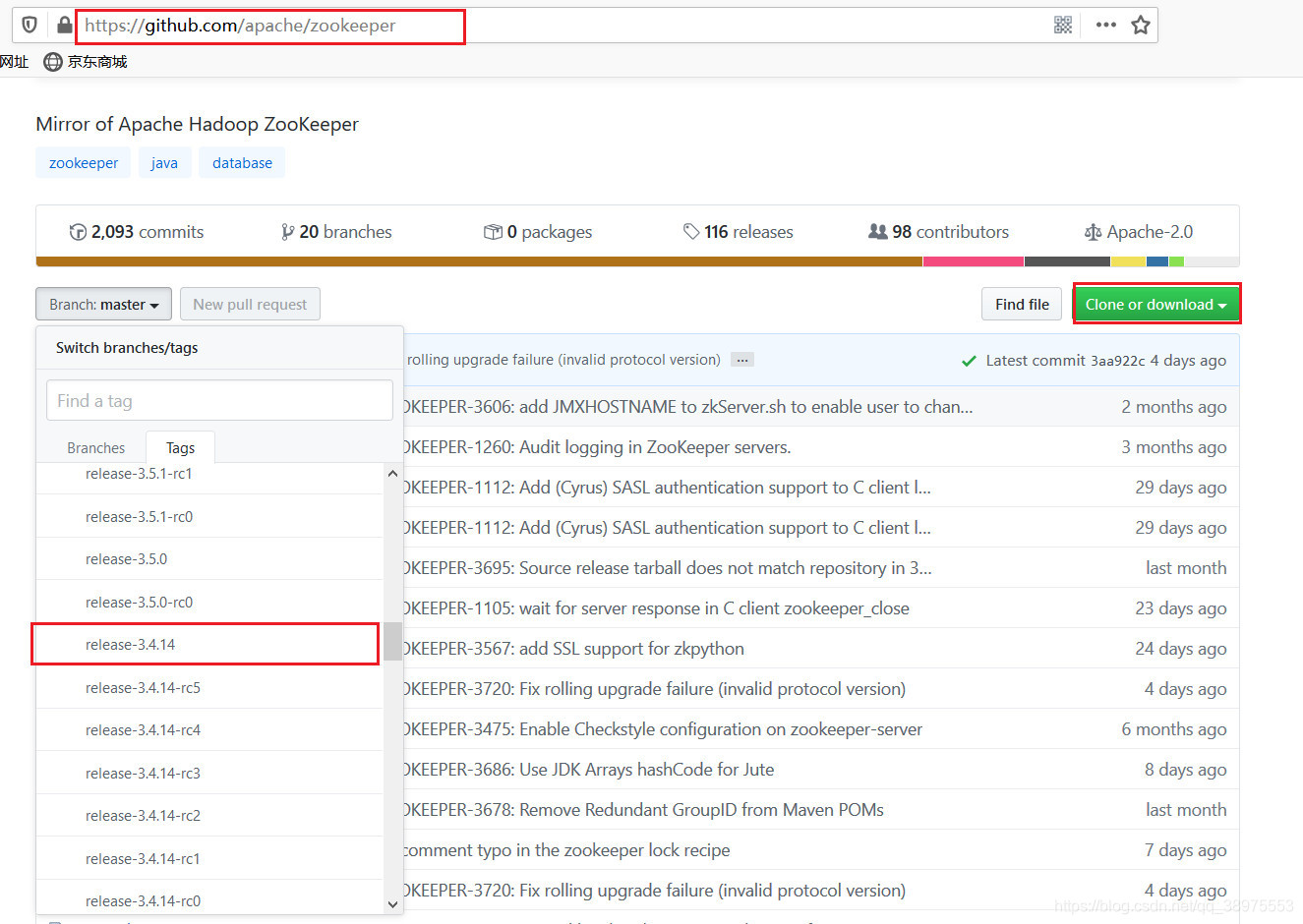Click the contributors people icon
Screen dimensions: 1303x924
click(878, 232)
